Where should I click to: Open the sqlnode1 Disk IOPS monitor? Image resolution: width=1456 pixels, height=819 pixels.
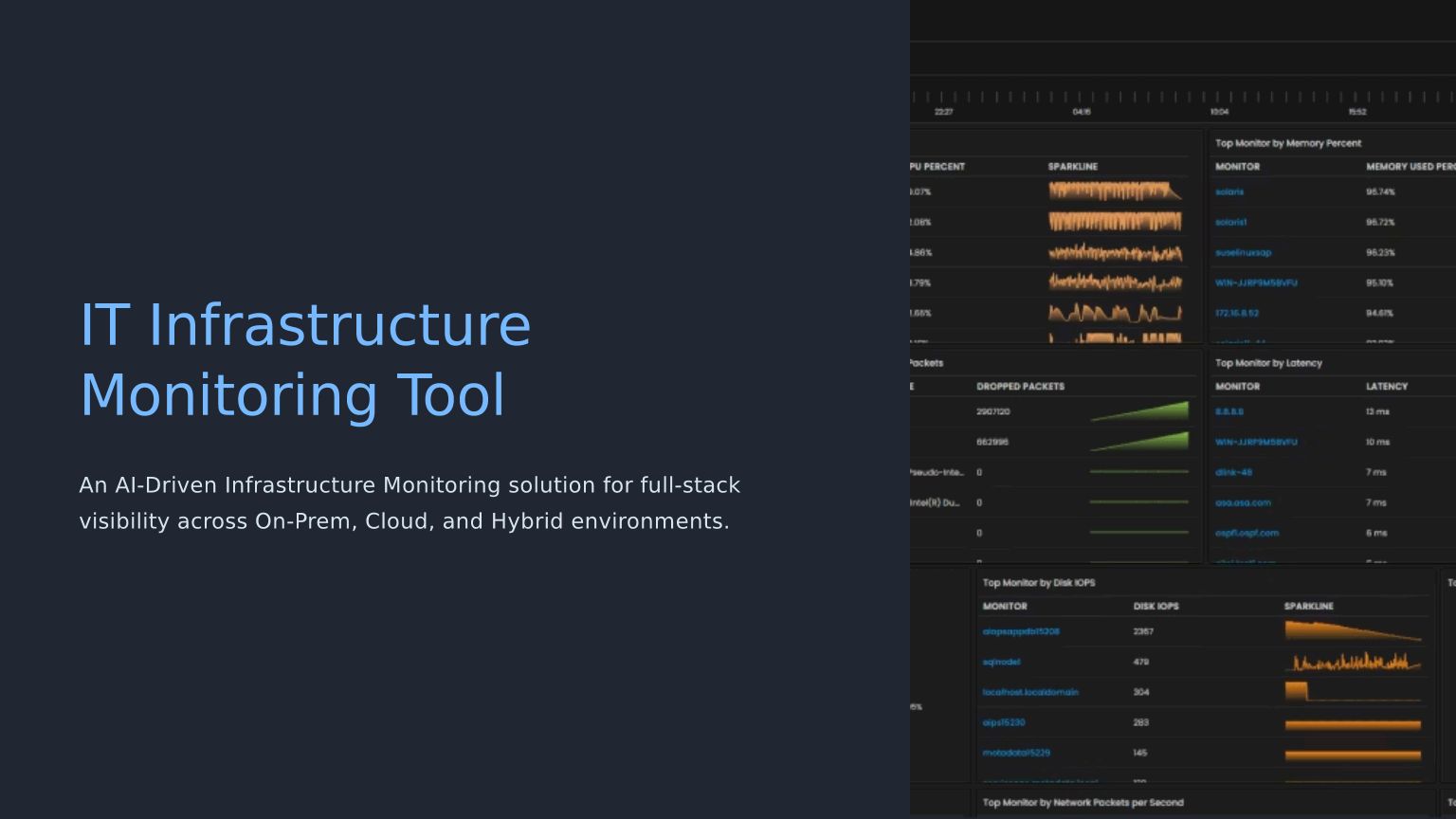[1001, 663]
